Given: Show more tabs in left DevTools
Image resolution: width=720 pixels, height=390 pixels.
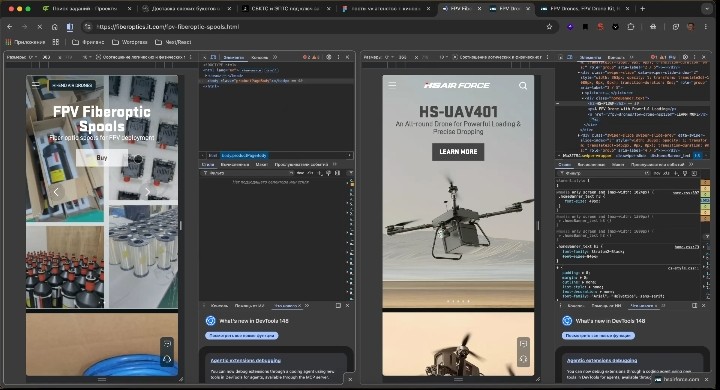Looking at the screenshot, I should 275,57.
